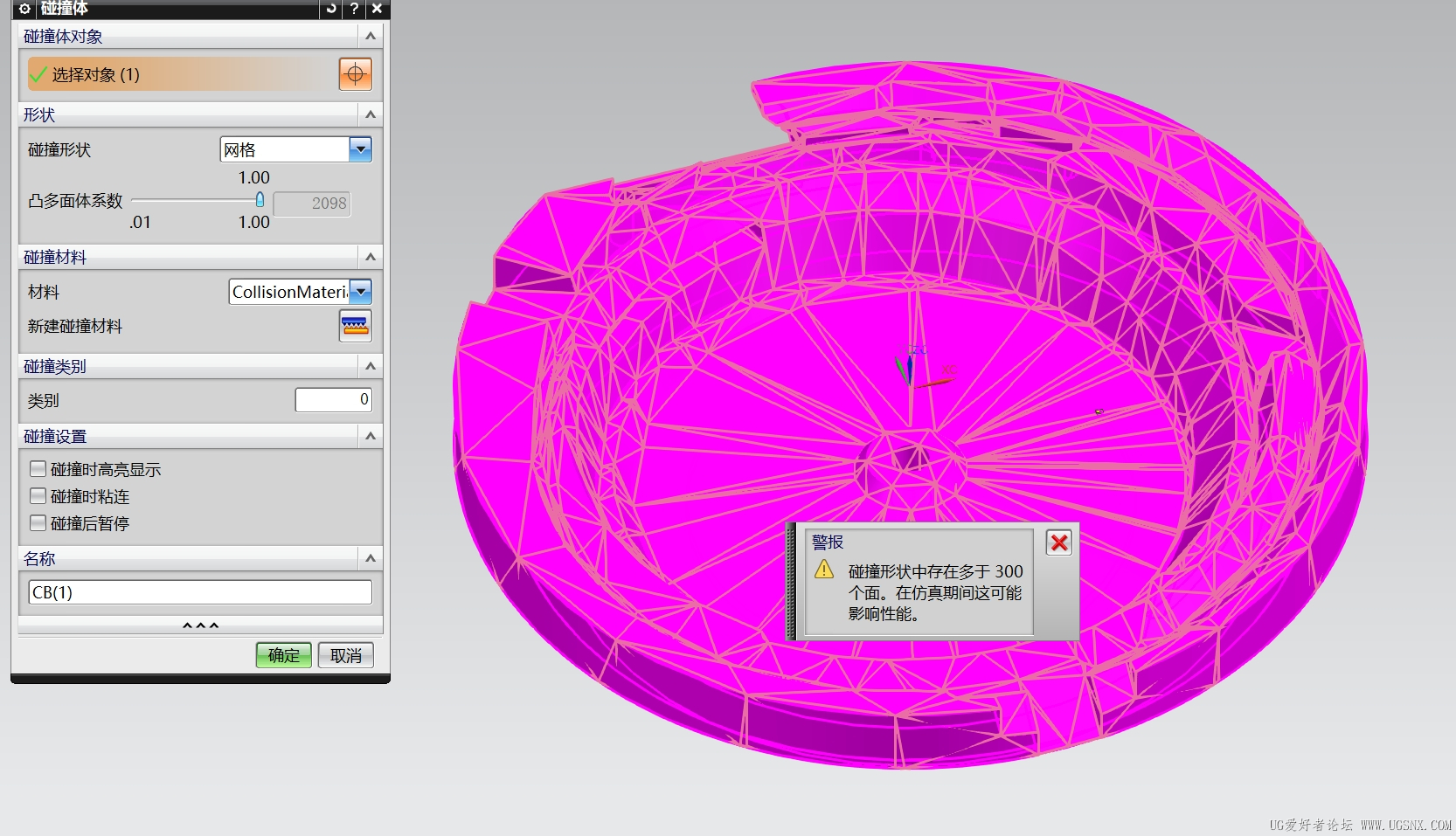The width and height of the screenshot is (1456, 836).
Task: Click the reset icon in dialog title bar
Action: (330, 9)
